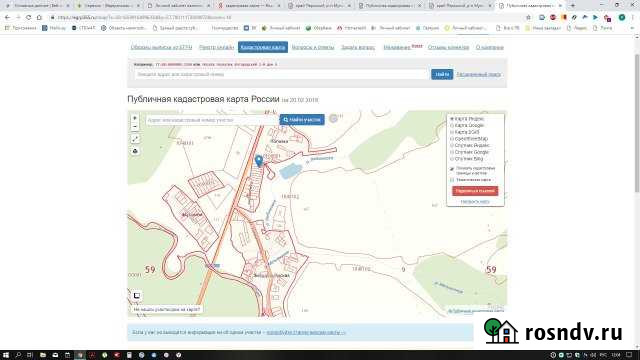Open the Chrome menu
The width and height of the screenshot is (640, 360).
coord(632,18)
